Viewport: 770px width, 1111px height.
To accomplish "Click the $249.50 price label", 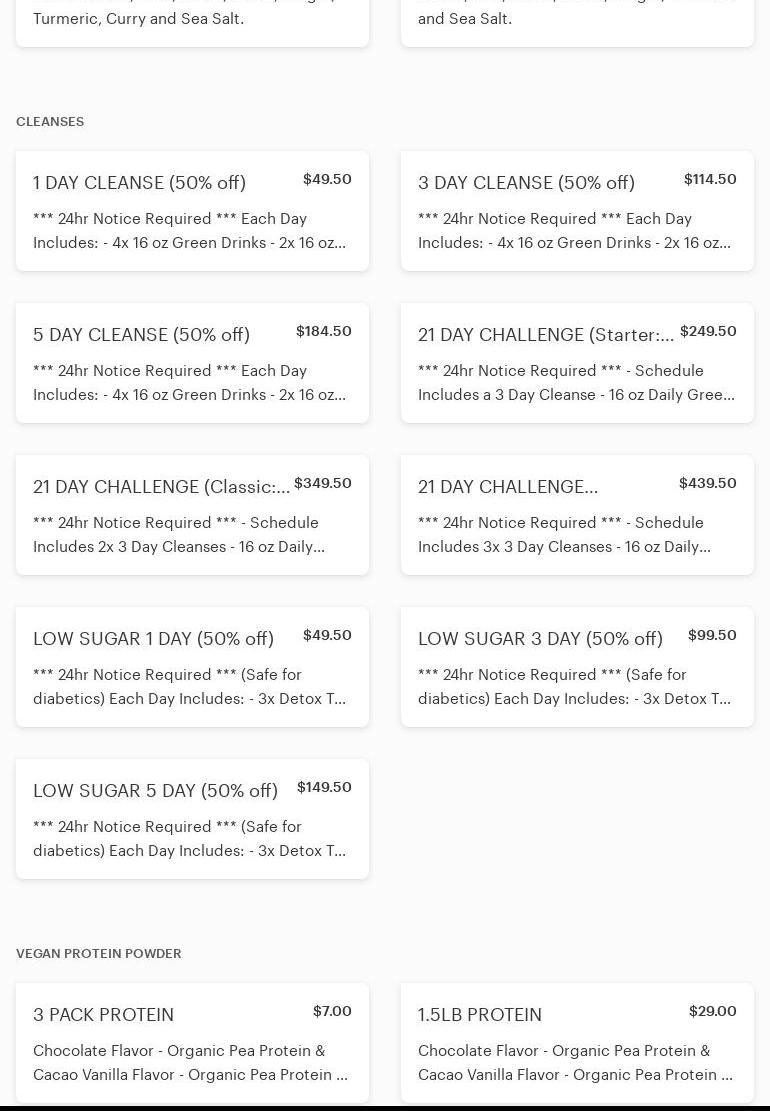I will tap(708, 332).
